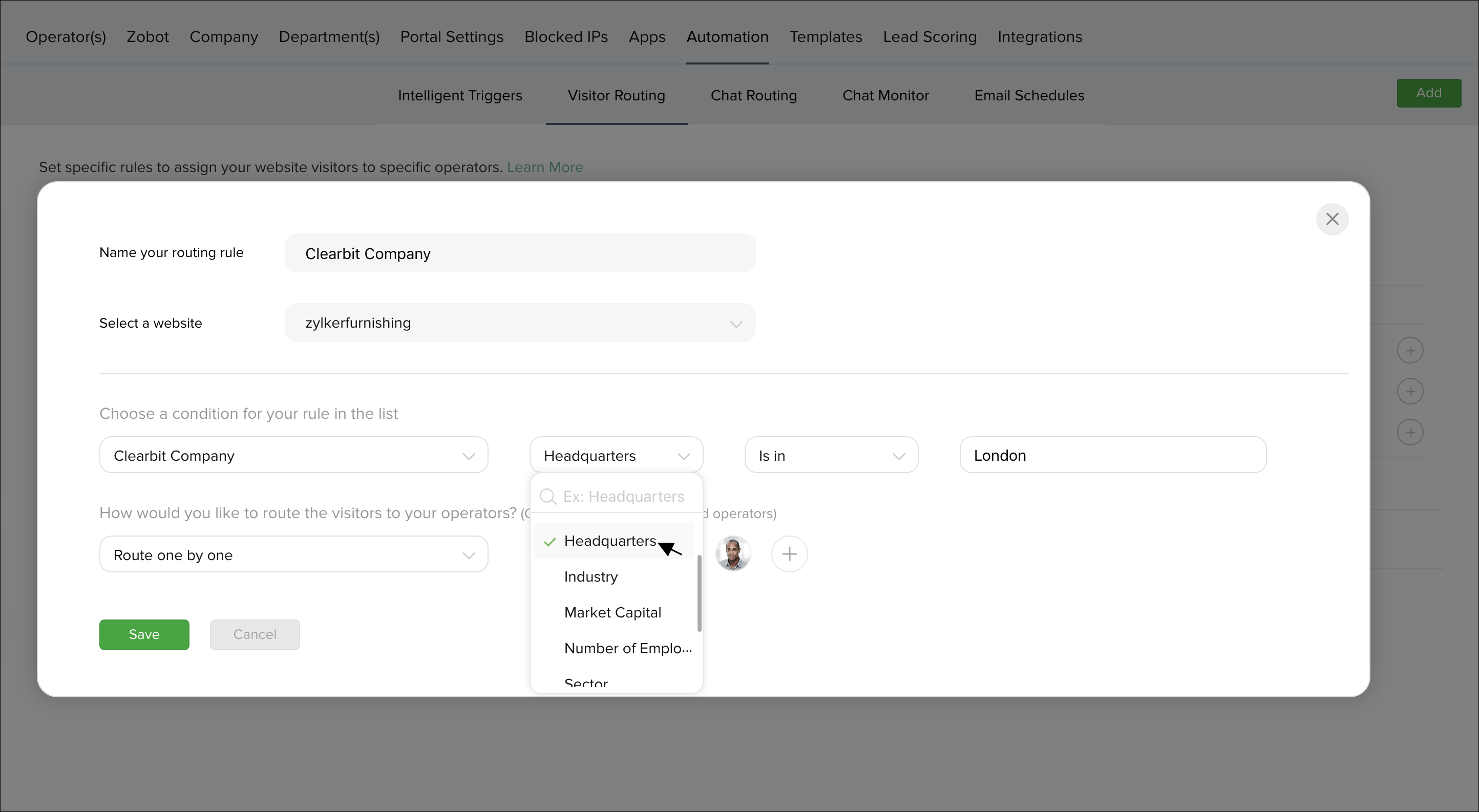Select Industry from the list
1479x812 pixels.
(x=591, y=576)
